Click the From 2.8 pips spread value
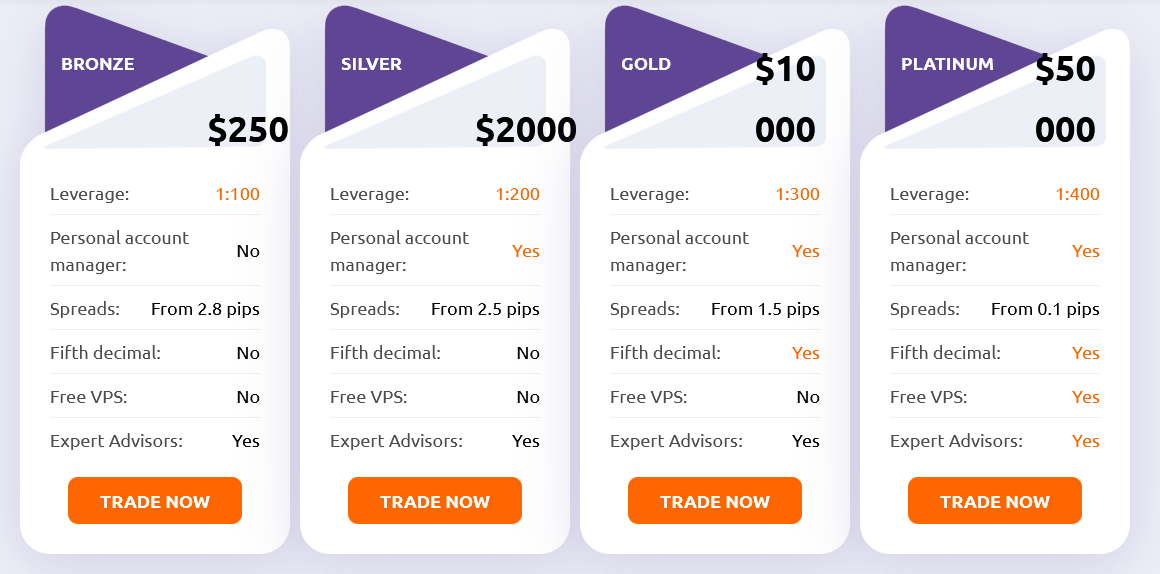The image size is (1160, 574). point(206,309)
